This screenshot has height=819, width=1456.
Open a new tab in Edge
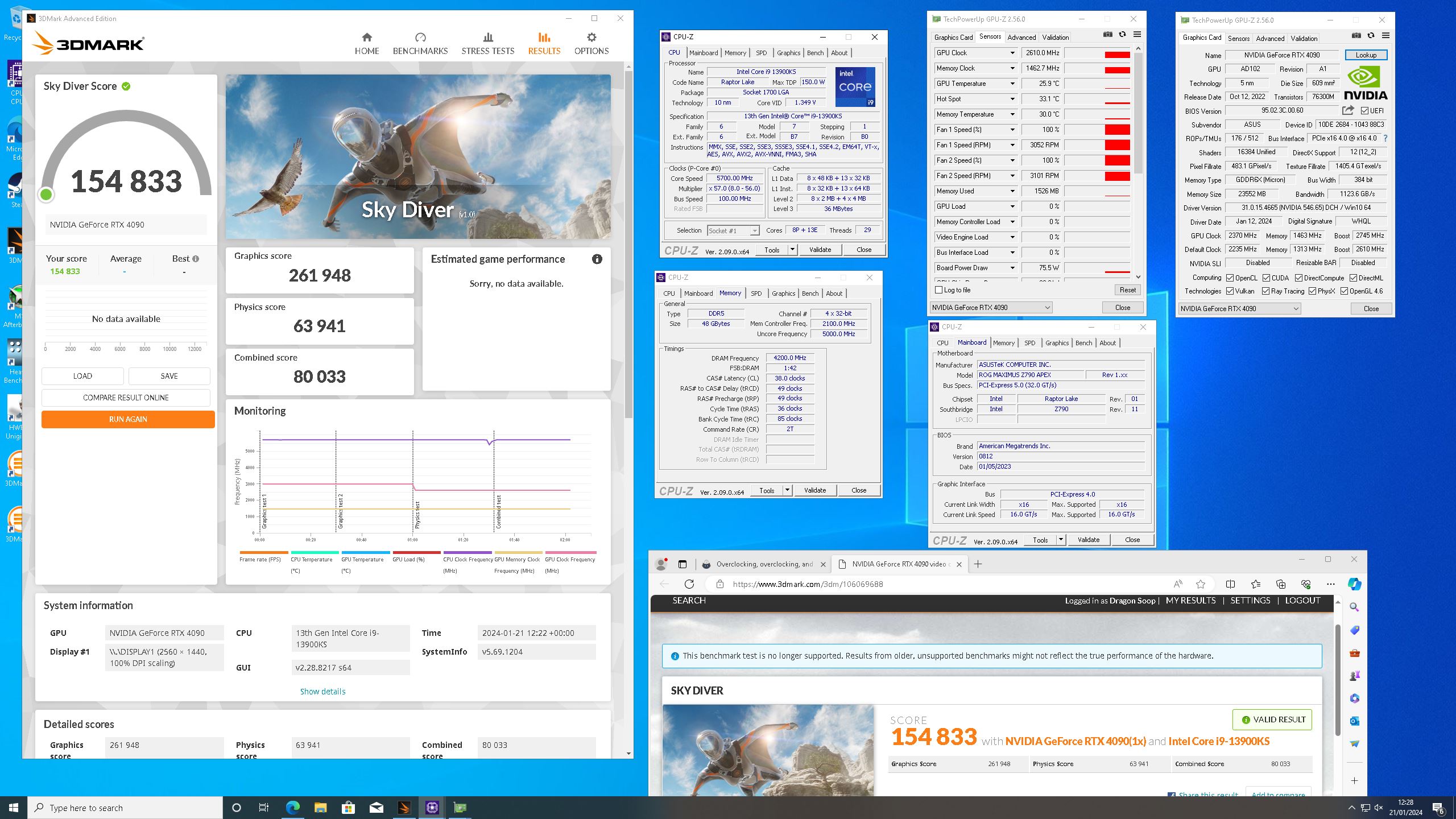pyautogui.click(x=978, y=564)
